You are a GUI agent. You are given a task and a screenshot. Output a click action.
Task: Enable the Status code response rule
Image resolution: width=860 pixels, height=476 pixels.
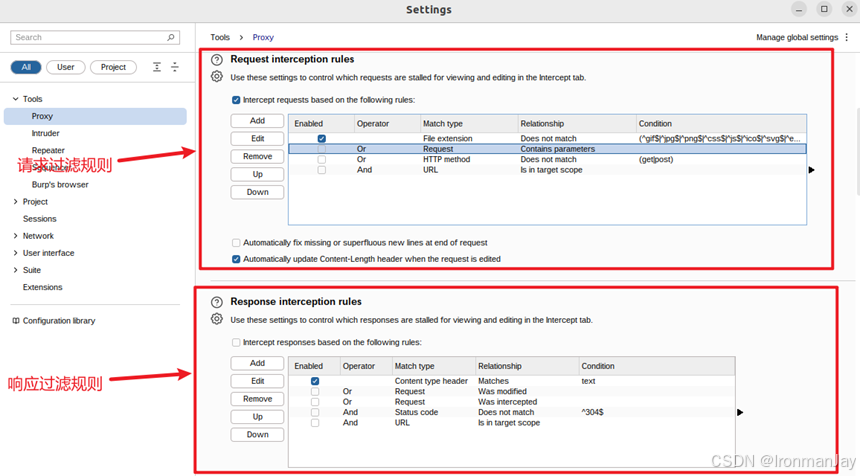point(315,412)
